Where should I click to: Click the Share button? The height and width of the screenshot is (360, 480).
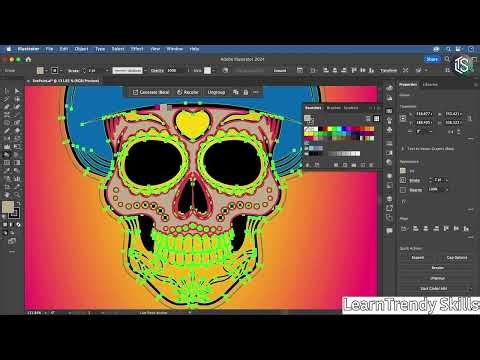click(x=432, y=59)
